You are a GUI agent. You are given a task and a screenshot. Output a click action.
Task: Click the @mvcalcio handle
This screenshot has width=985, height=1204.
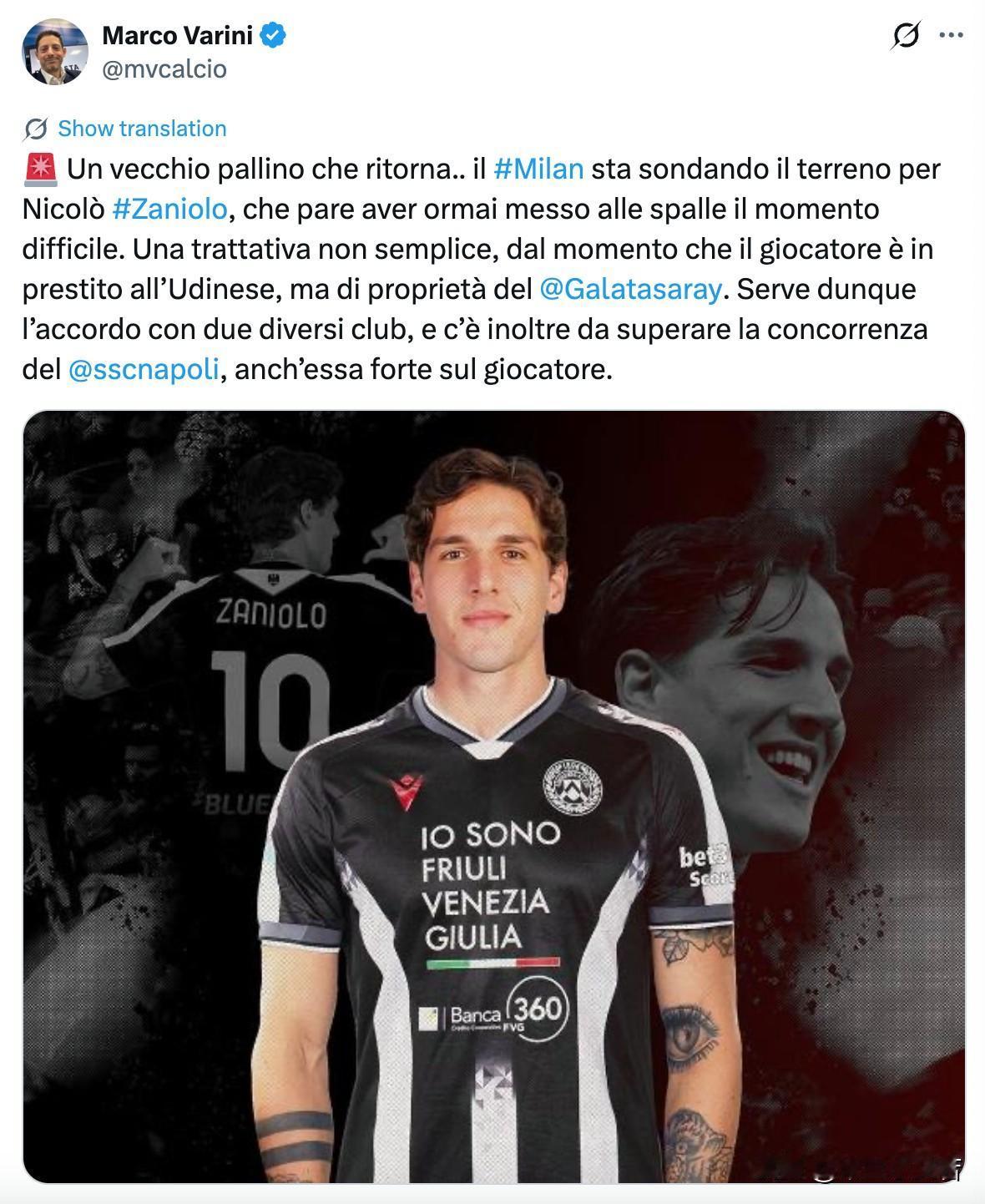click(x=164, y=68)
